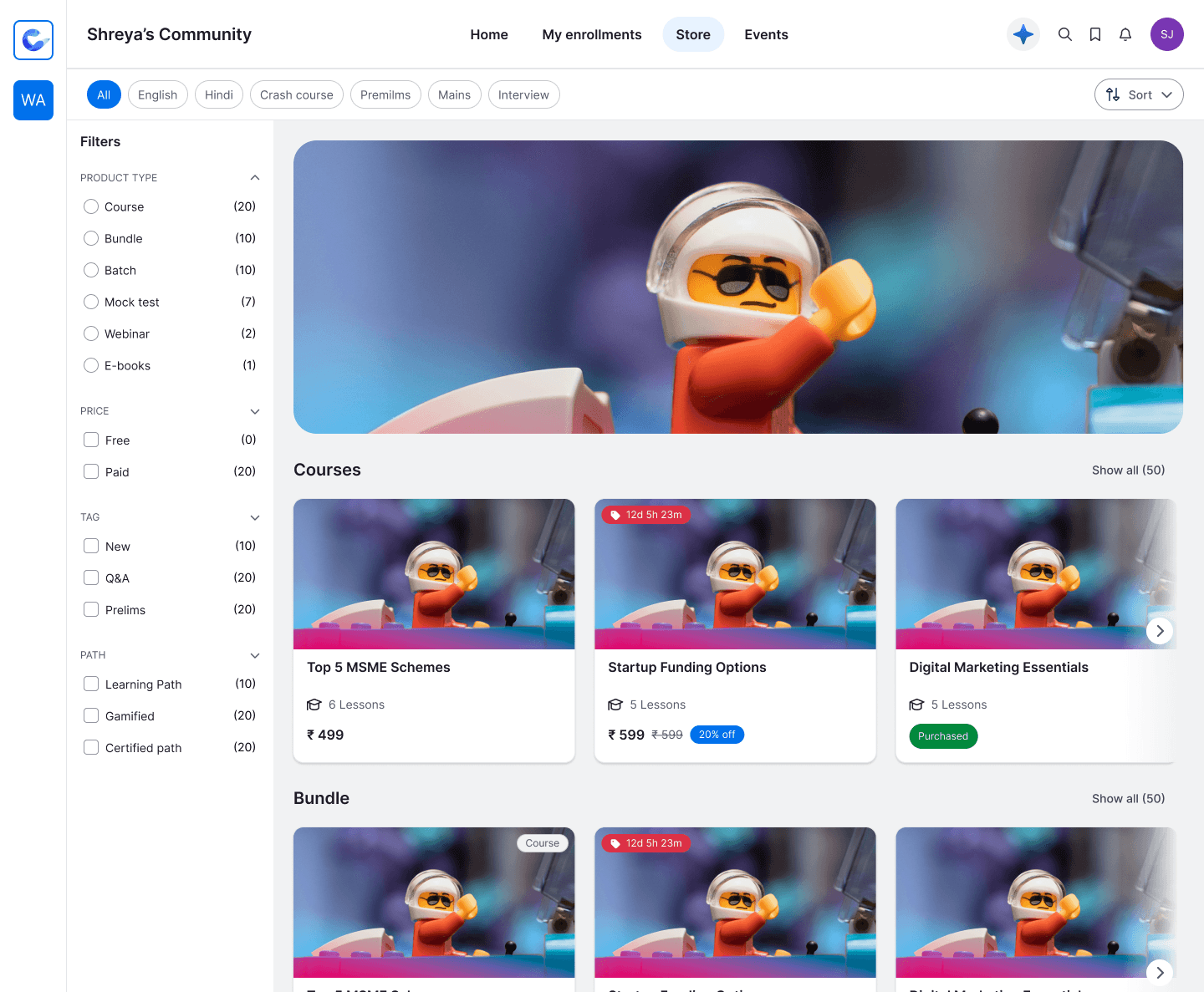Select the Course product type radio
This screenshot has height=992, width=1204.
click(x=91, y=206)
